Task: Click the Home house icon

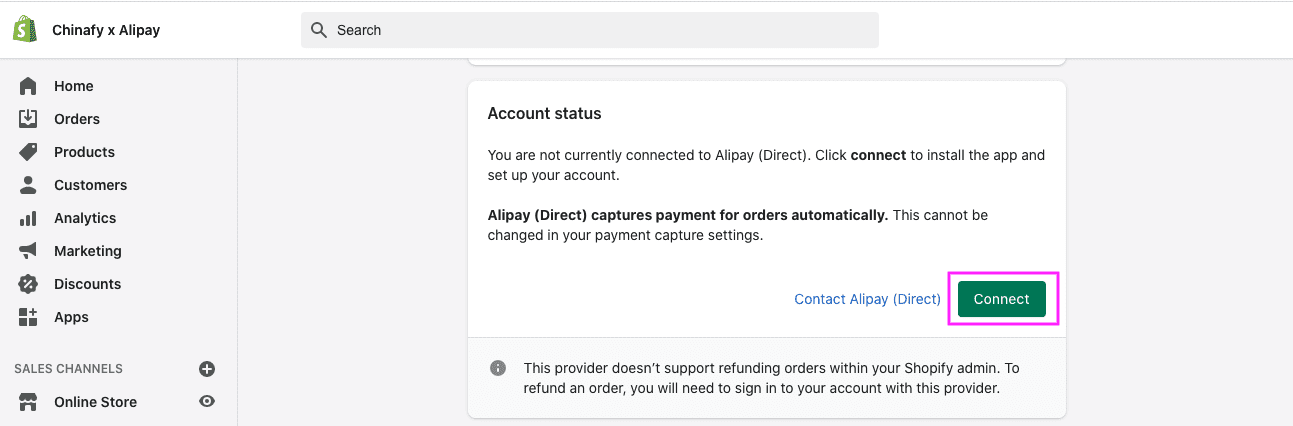Action: pyautogui.click(x=28, y=86)
